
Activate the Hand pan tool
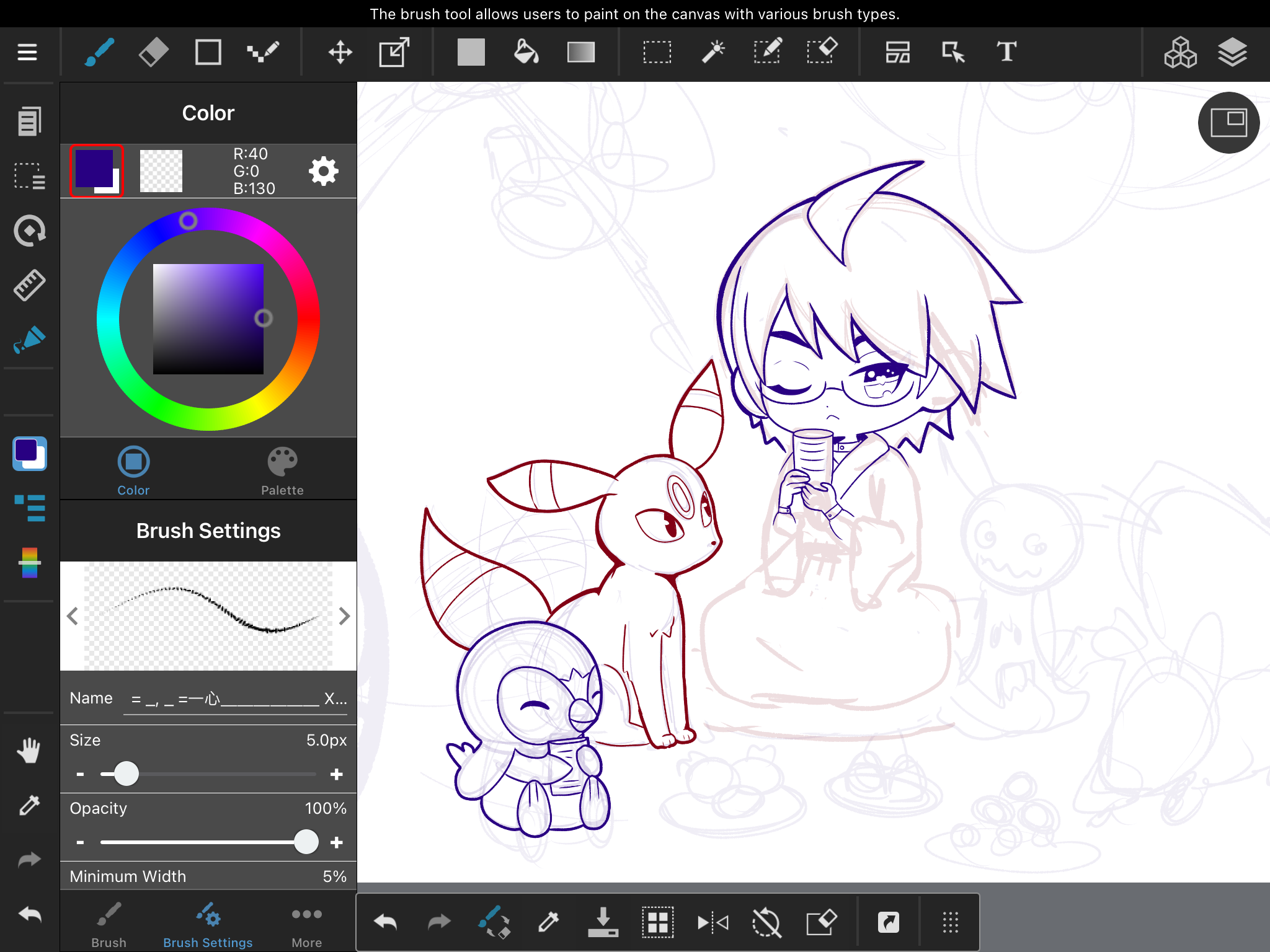[x=29, y=751]
